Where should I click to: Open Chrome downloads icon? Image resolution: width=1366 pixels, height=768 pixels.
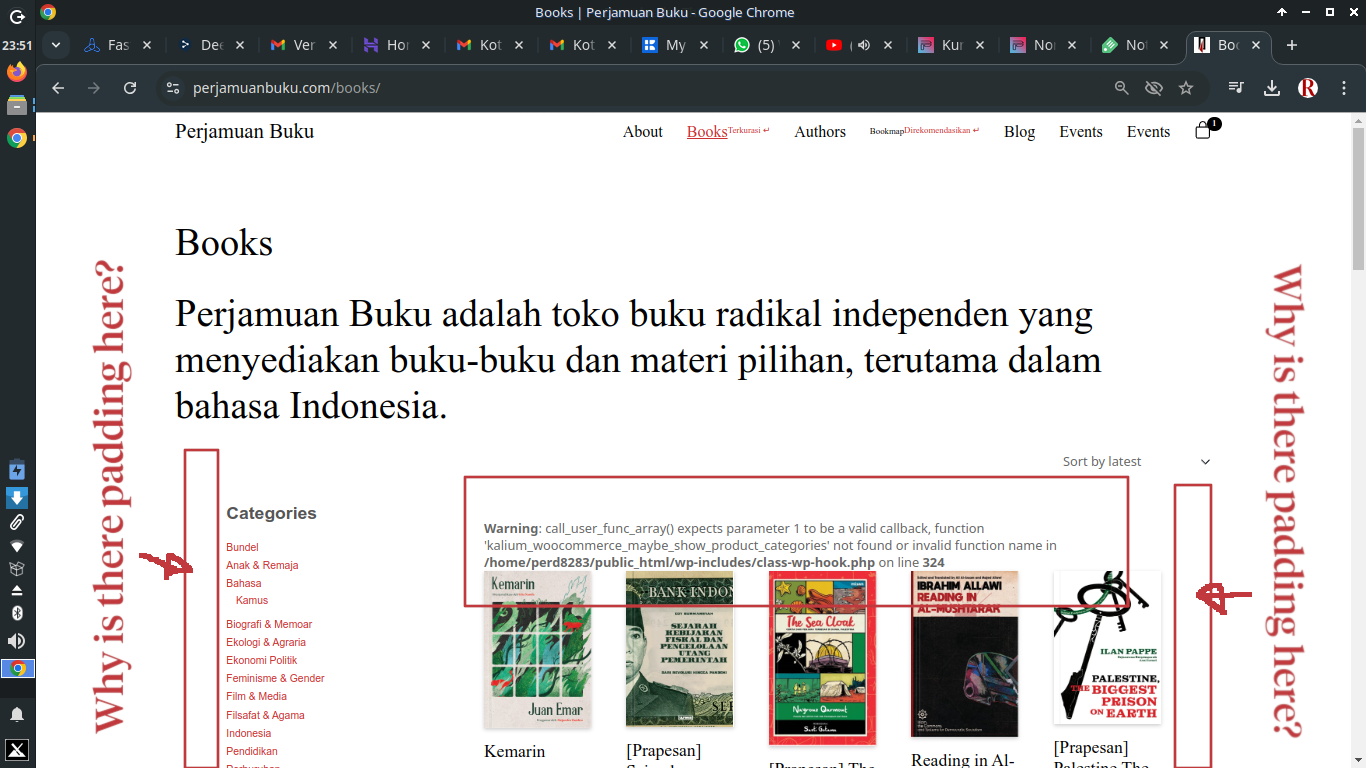(x=1272, y=88)
